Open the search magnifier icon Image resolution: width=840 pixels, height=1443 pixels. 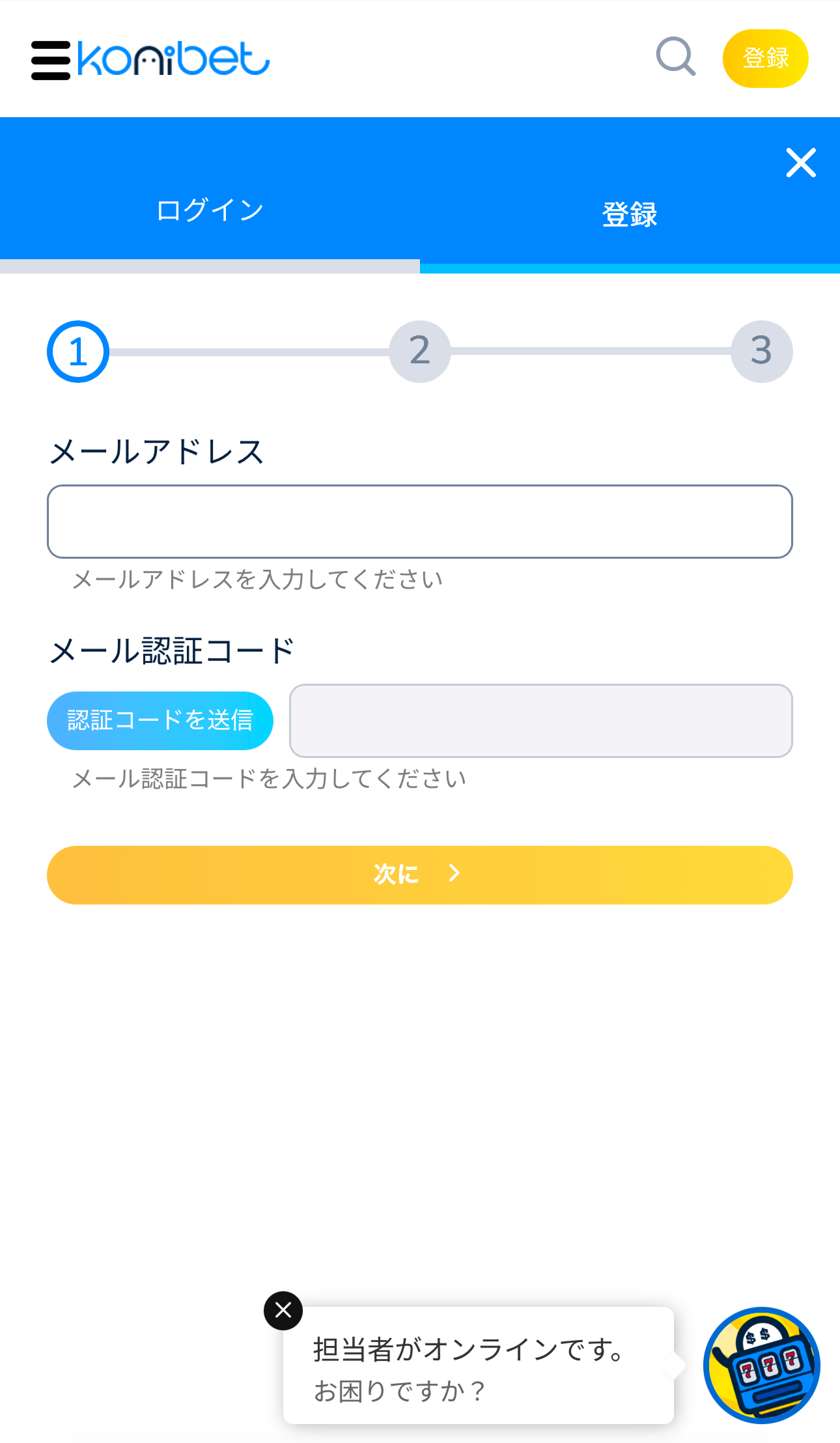point(675,57)
